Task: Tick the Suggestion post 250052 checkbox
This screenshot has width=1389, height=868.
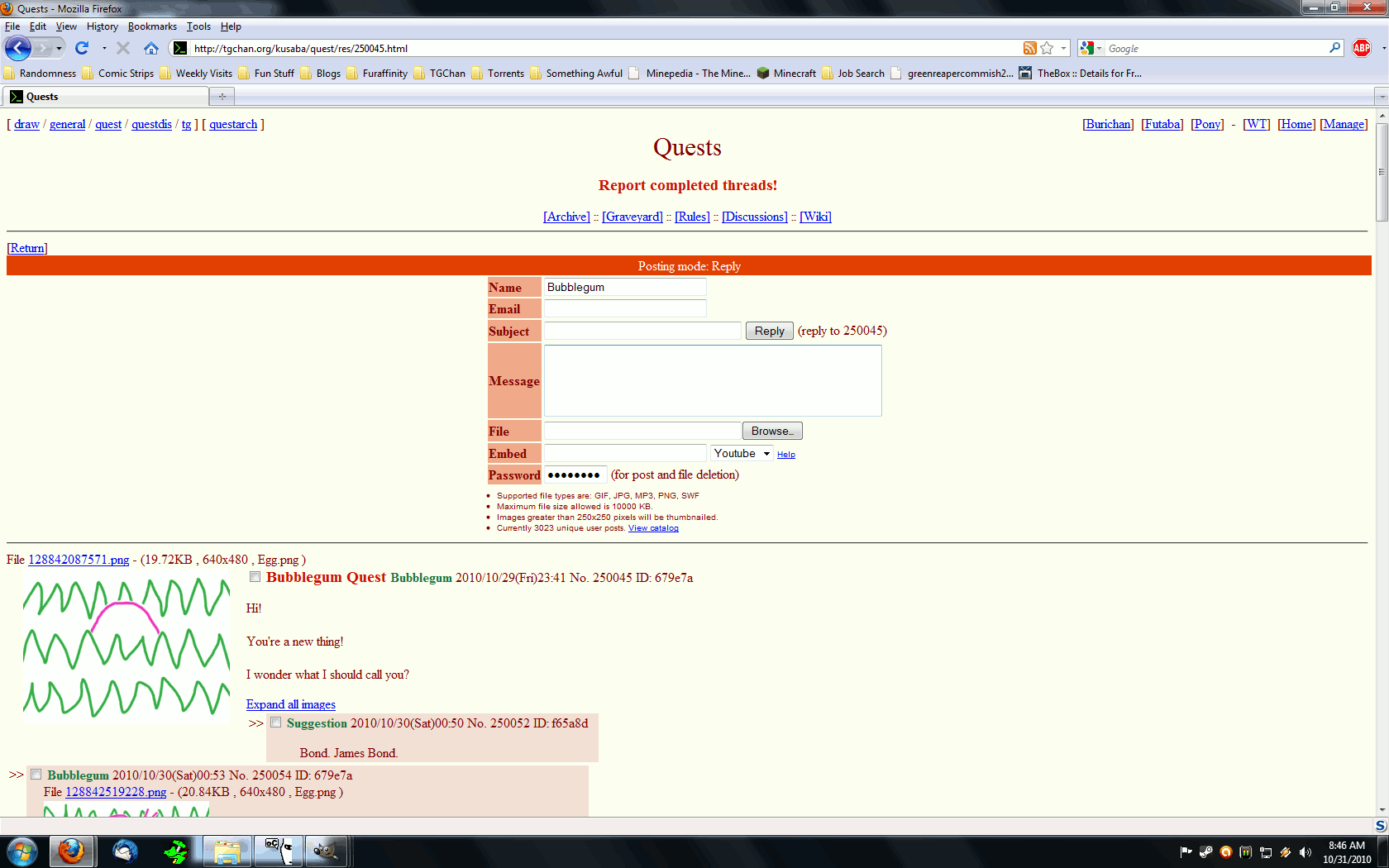Action: (x=276, y=723)
